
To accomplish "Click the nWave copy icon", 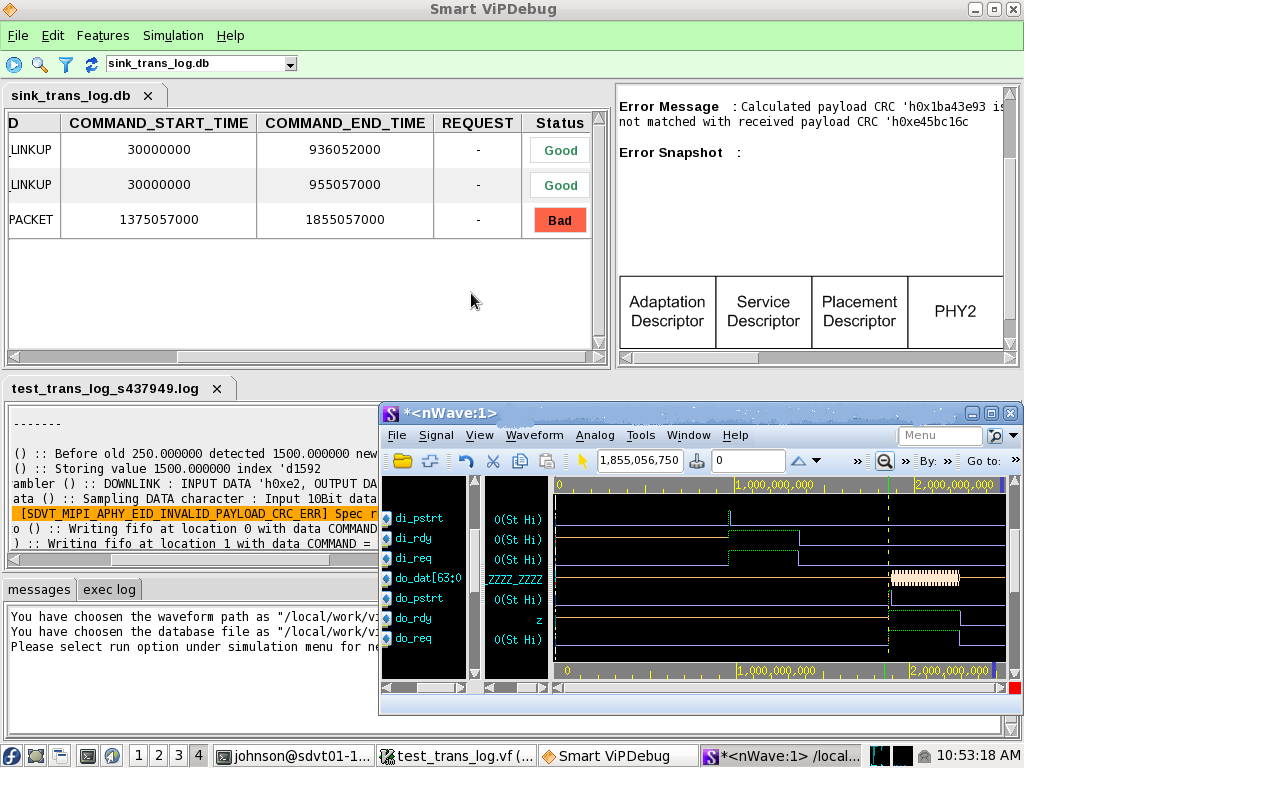I will (x=520, y=461).
